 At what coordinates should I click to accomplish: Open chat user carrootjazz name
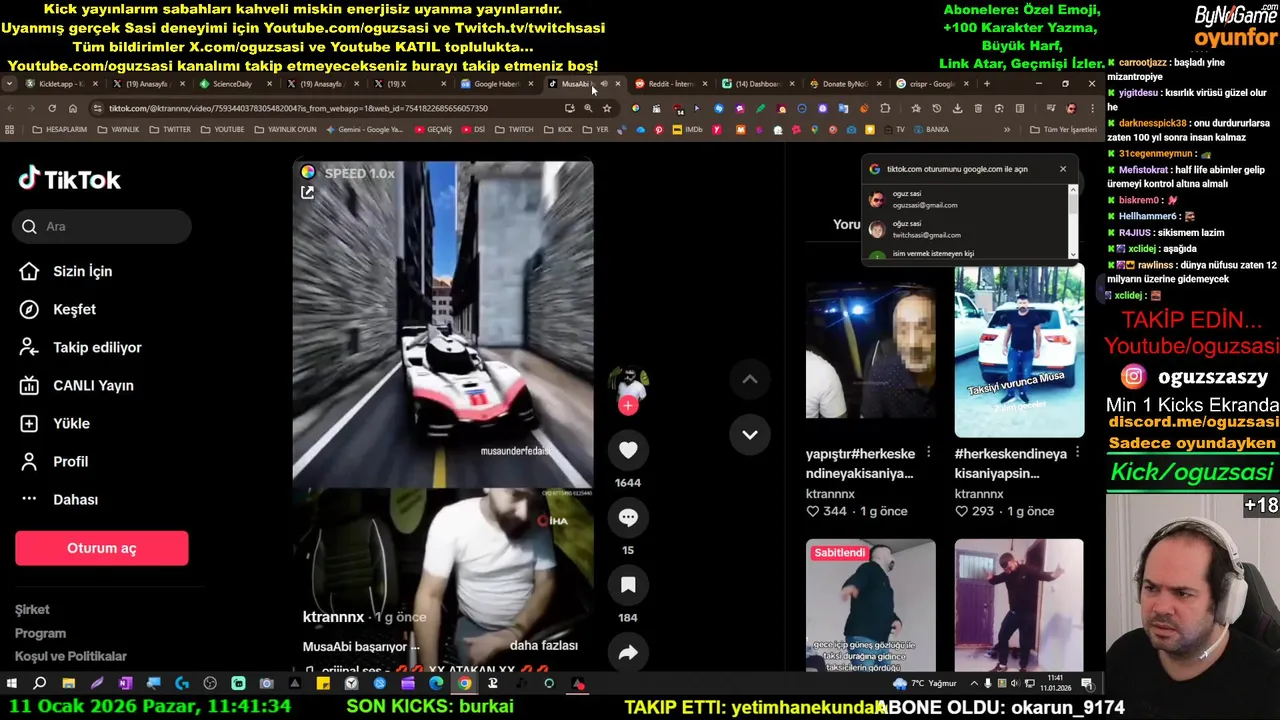click(x=1142, y=62)
